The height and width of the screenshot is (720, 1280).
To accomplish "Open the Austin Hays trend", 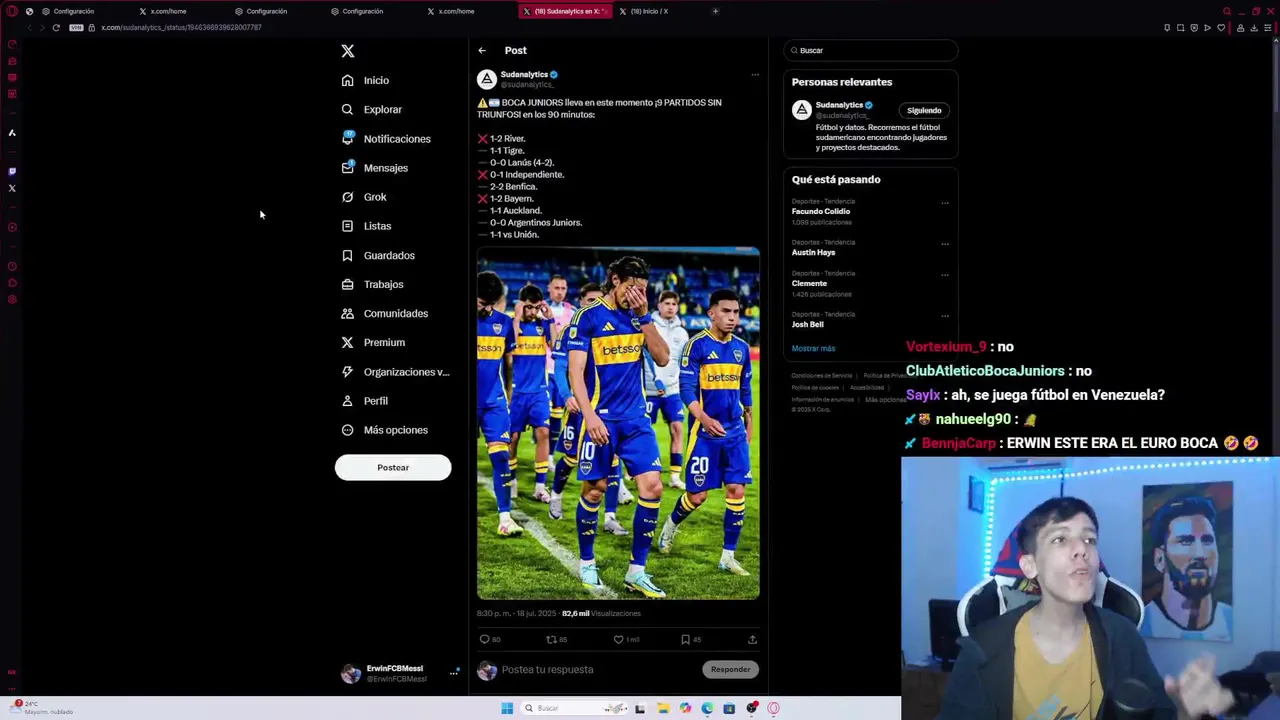I will [x=813, y=253].
